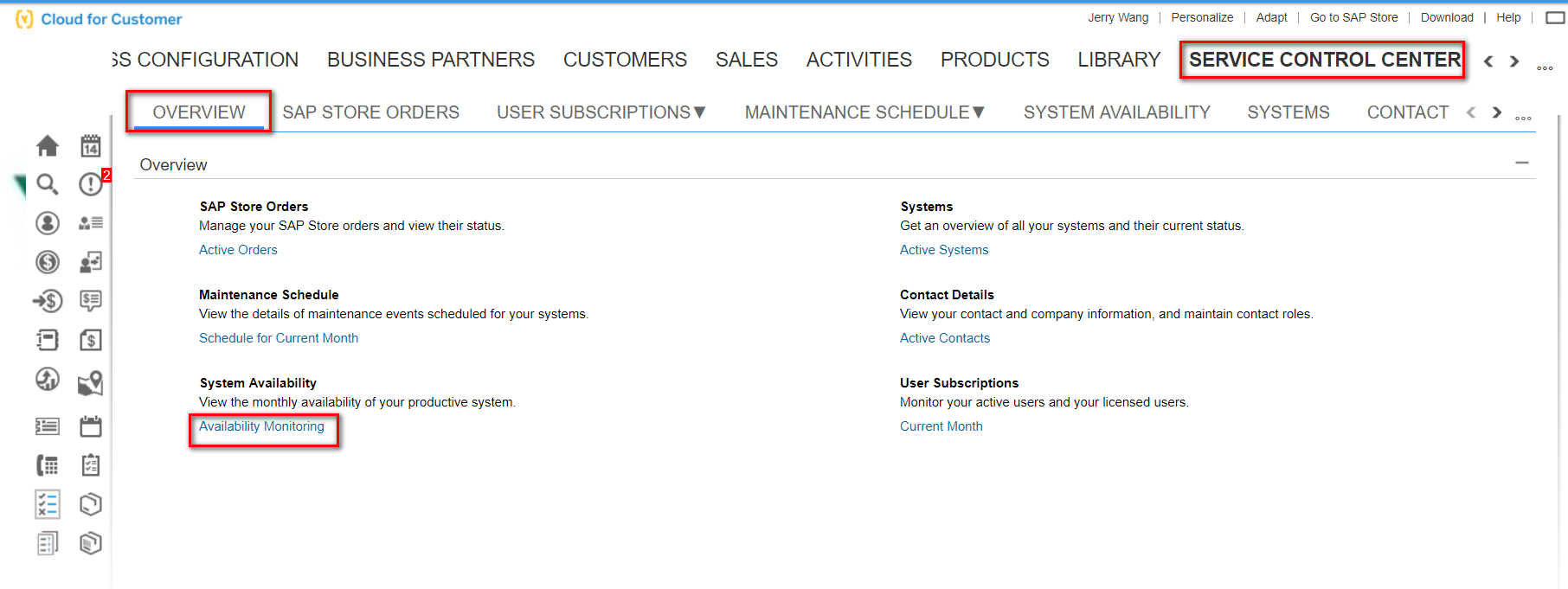Screen dimensions: 1568x589
Task: Open the map with location pin icon
Action: click(x=91, y=382)
